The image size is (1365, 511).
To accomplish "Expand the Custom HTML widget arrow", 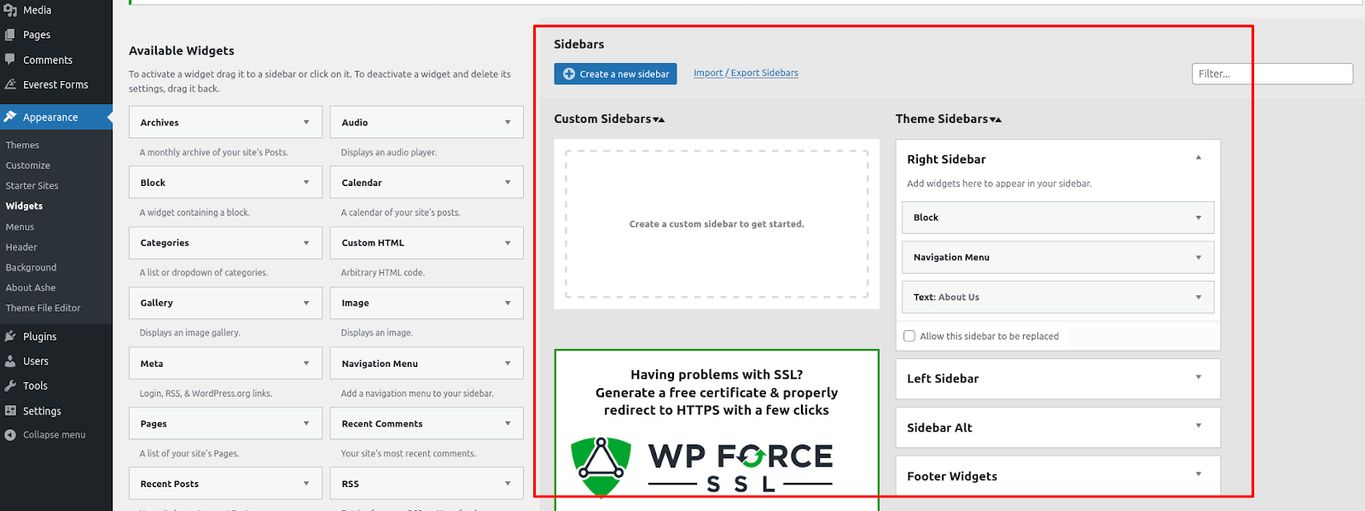I will [507, 243].
